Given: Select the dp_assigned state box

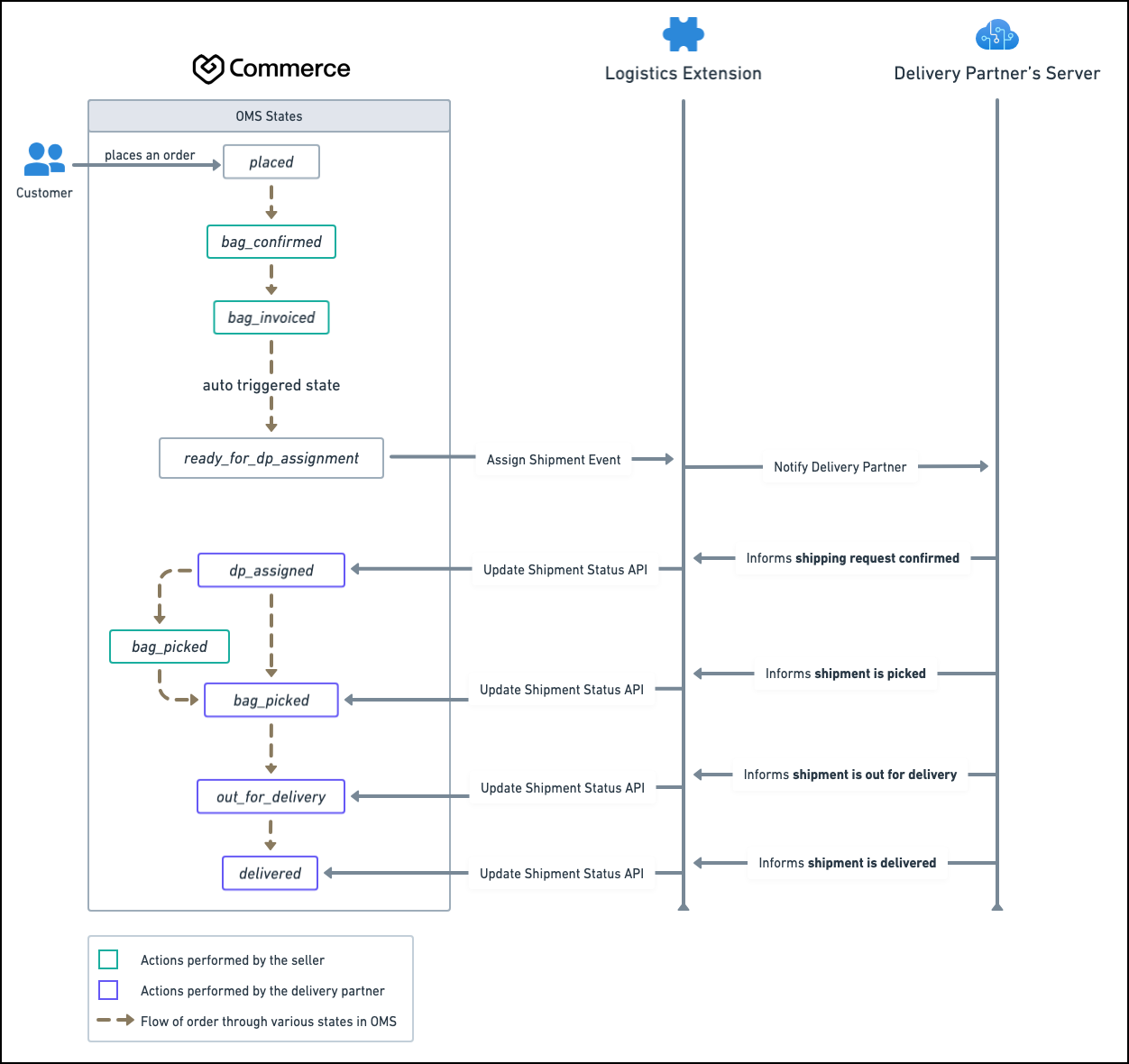Looking at the screenshot, I should [x=271, y=571].
